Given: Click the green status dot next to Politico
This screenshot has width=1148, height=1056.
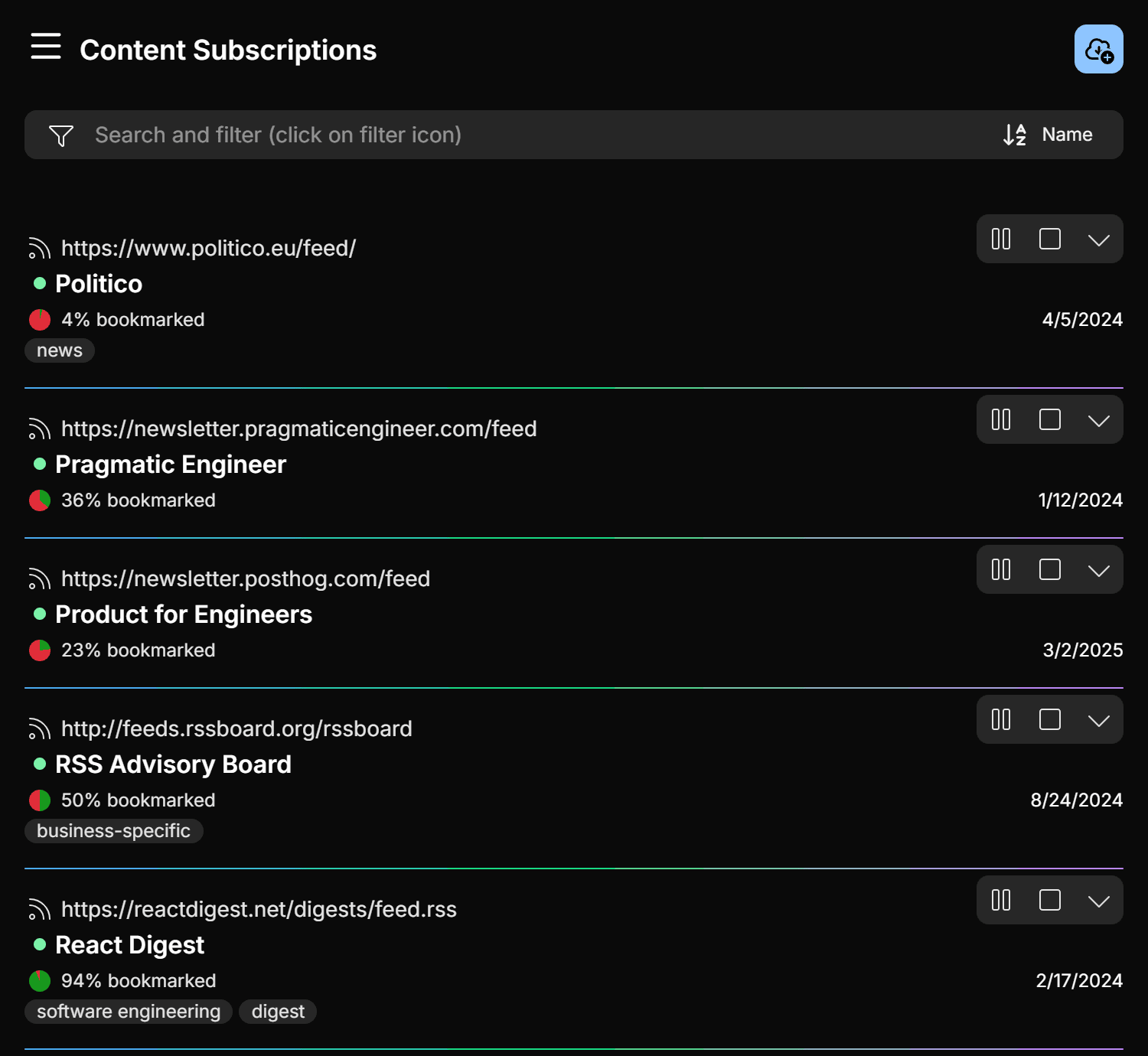Looking at the screenshot, I should [40, 282].
